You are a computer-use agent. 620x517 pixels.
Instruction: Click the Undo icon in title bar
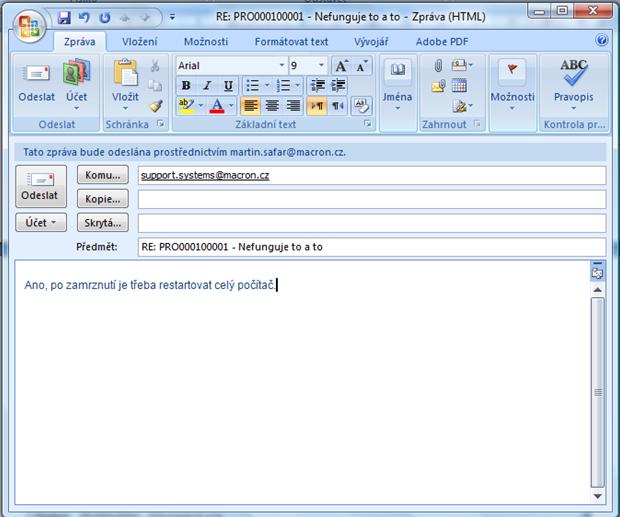click(x=84, y=18)
